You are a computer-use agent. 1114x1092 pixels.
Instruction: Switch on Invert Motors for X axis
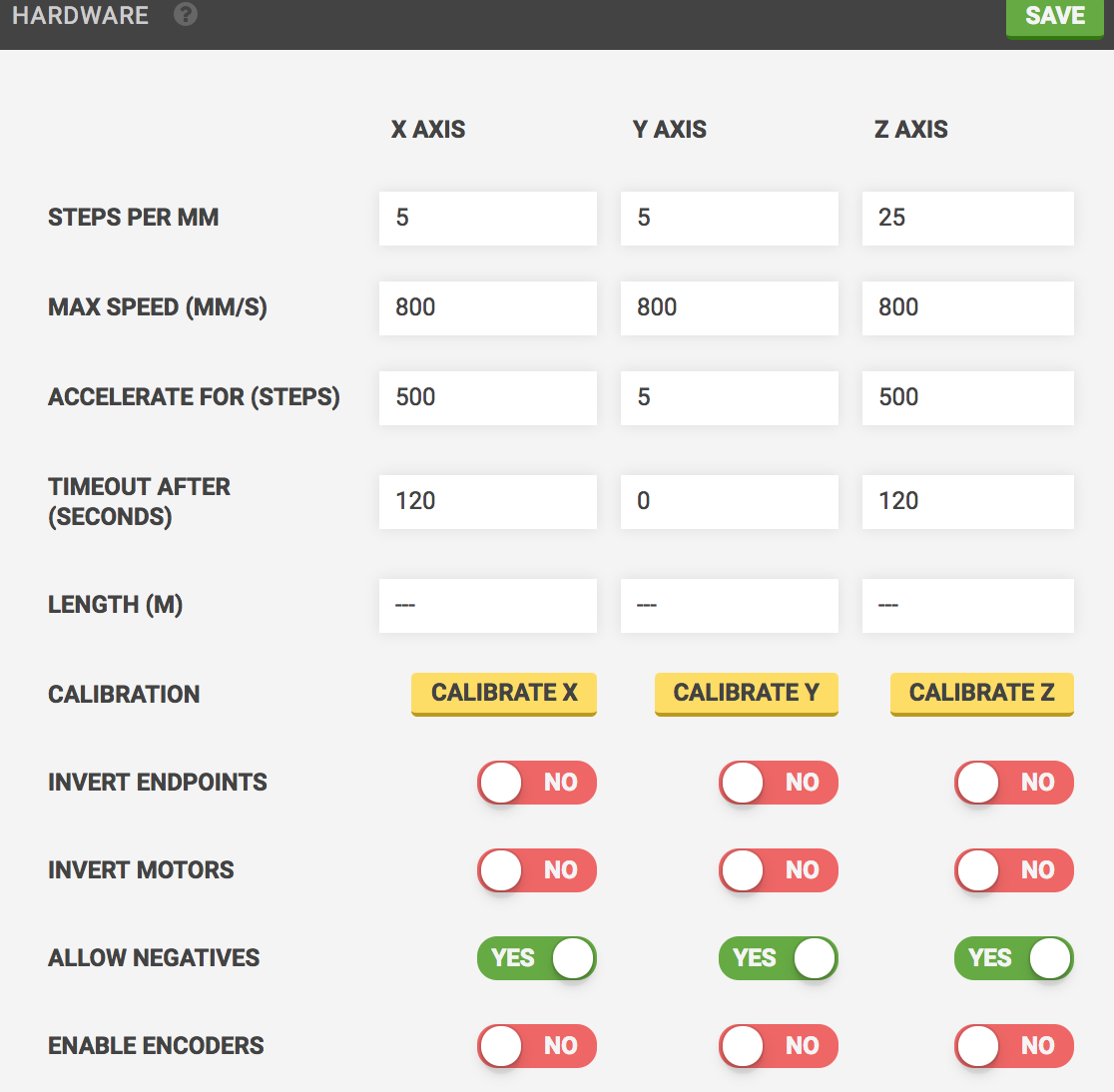click(537, 870)
